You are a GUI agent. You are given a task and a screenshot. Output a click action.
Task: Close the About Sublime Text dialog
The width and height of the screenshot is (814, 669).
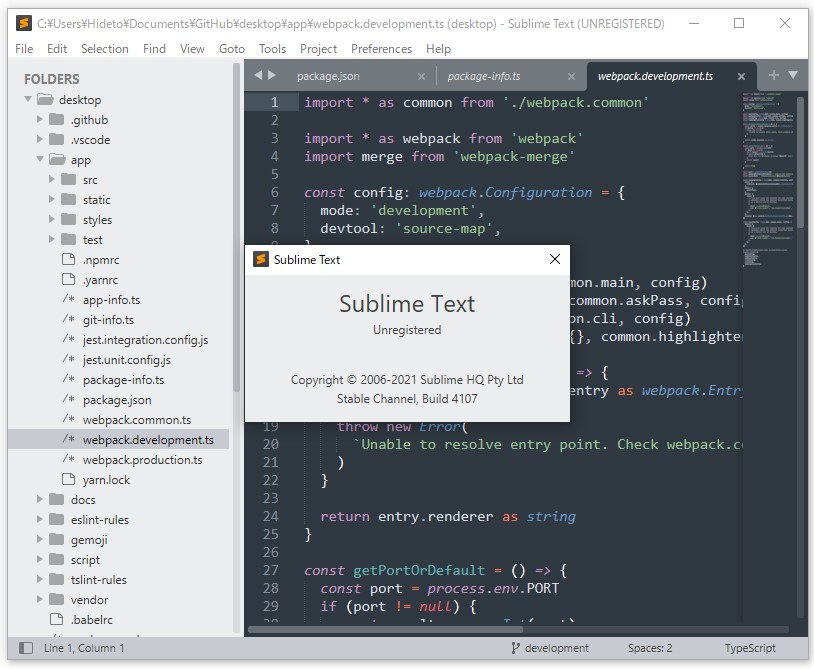[554, 259]
